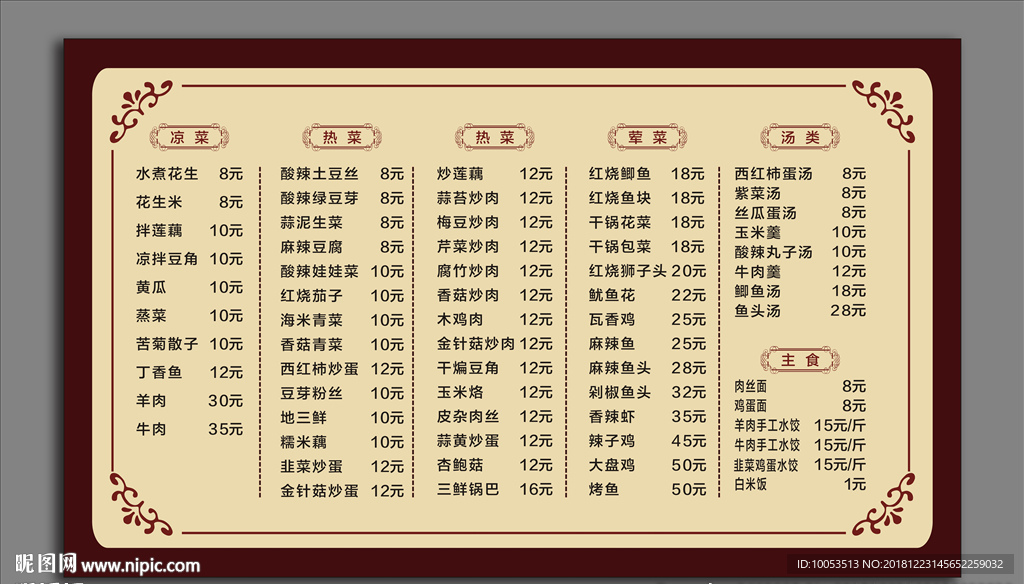
Task: Click the bottom-left corner floral ornament
Action: coord(140,502)
